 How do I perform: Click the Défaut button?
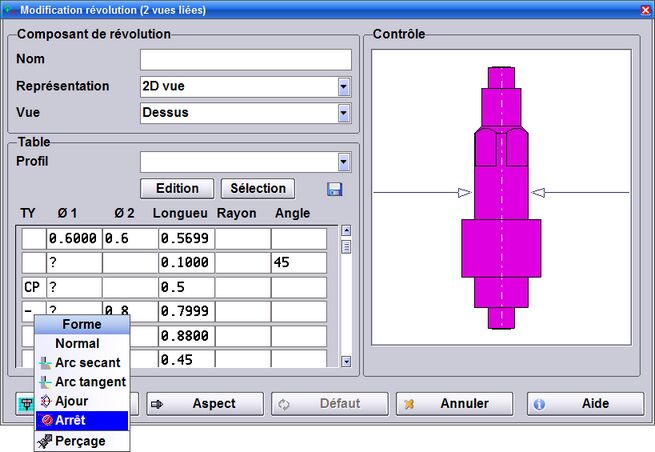(x=330, y=404)
